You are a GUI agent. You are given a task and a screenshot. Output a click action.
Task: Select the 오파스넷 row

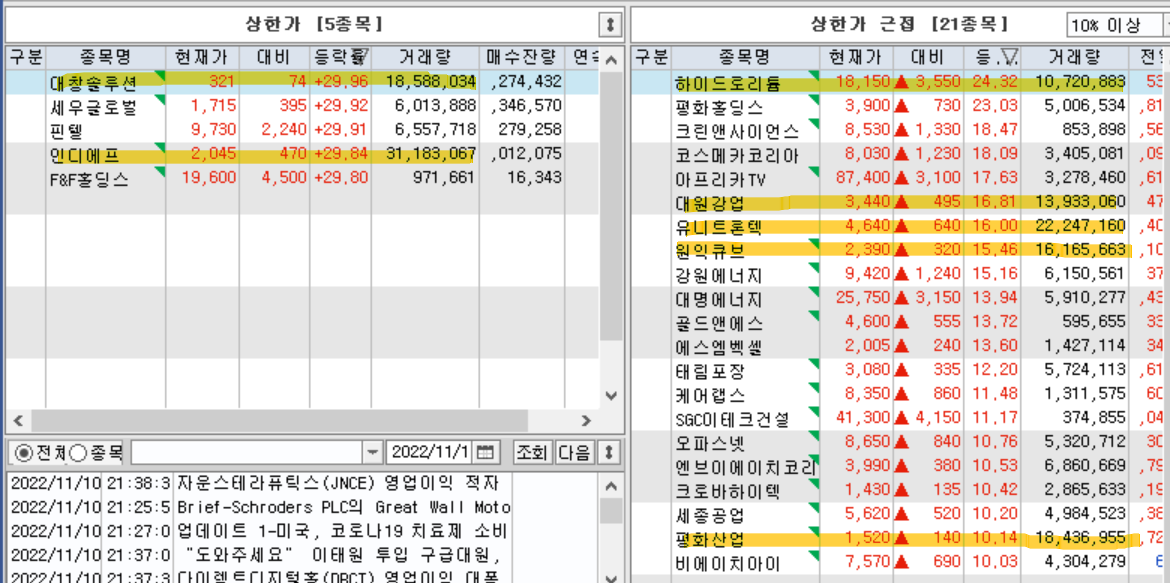pos(900,442)
